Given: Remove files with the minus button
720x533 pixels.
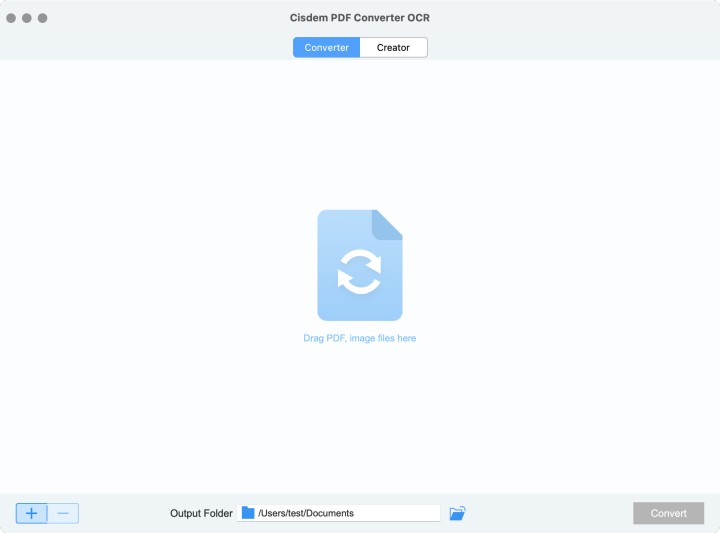Looking at the screenshot, I should (x=63, y=513).
